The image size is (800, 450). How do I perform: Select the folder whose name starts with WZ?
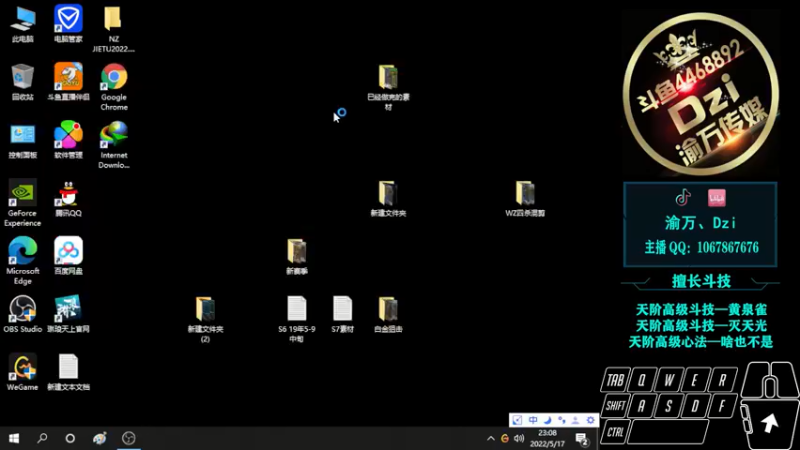point(525,198)
